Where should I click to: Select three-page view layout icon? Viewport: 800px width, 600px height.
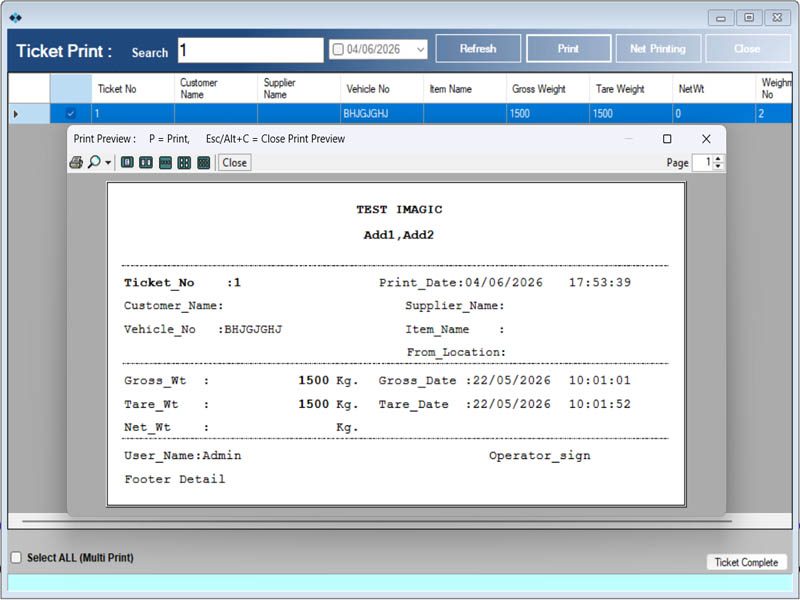(165, 163)
